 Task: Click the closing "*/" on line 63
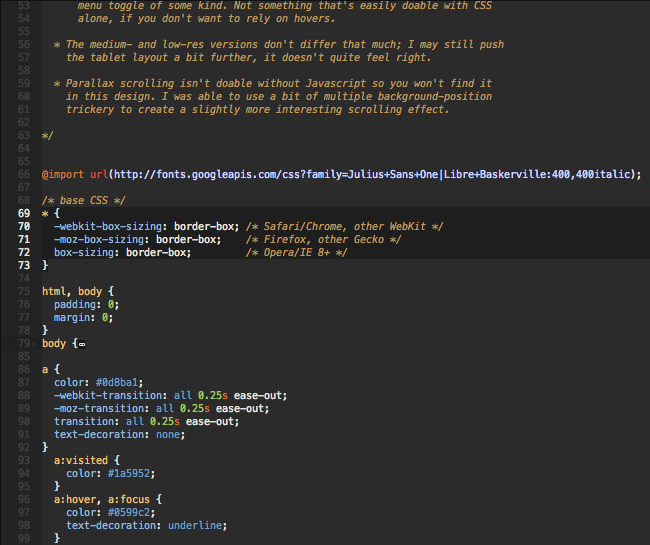point(48,136)
